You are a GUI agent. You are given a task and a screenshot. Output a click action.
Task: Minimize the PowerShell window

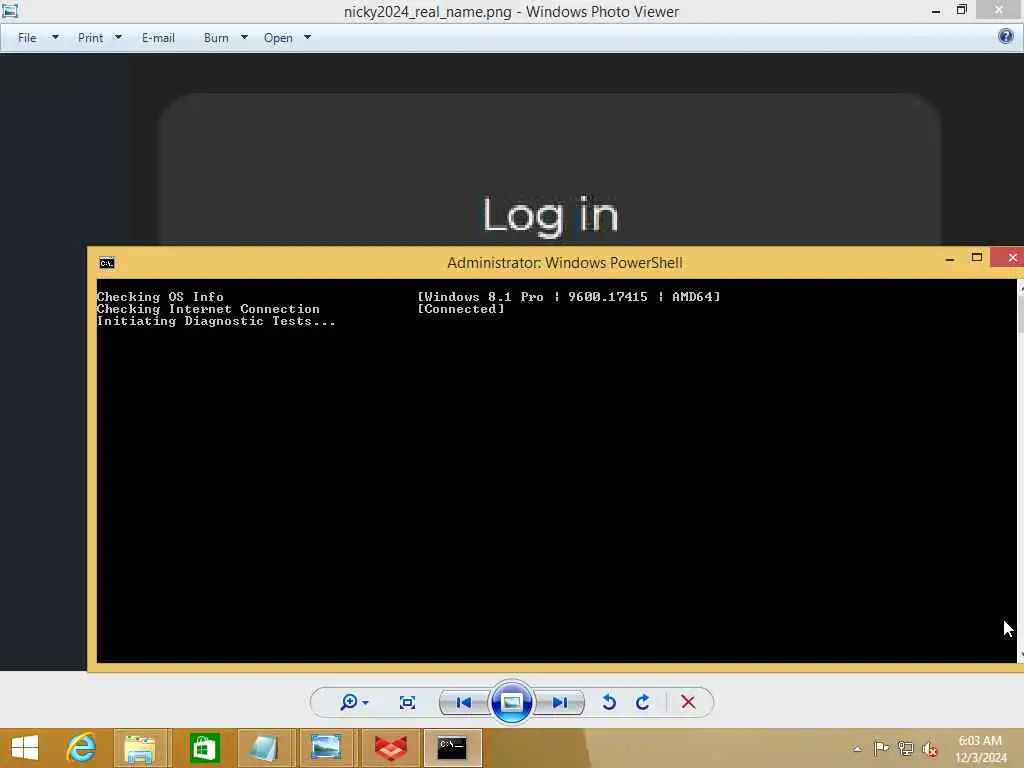pos(950,259)
